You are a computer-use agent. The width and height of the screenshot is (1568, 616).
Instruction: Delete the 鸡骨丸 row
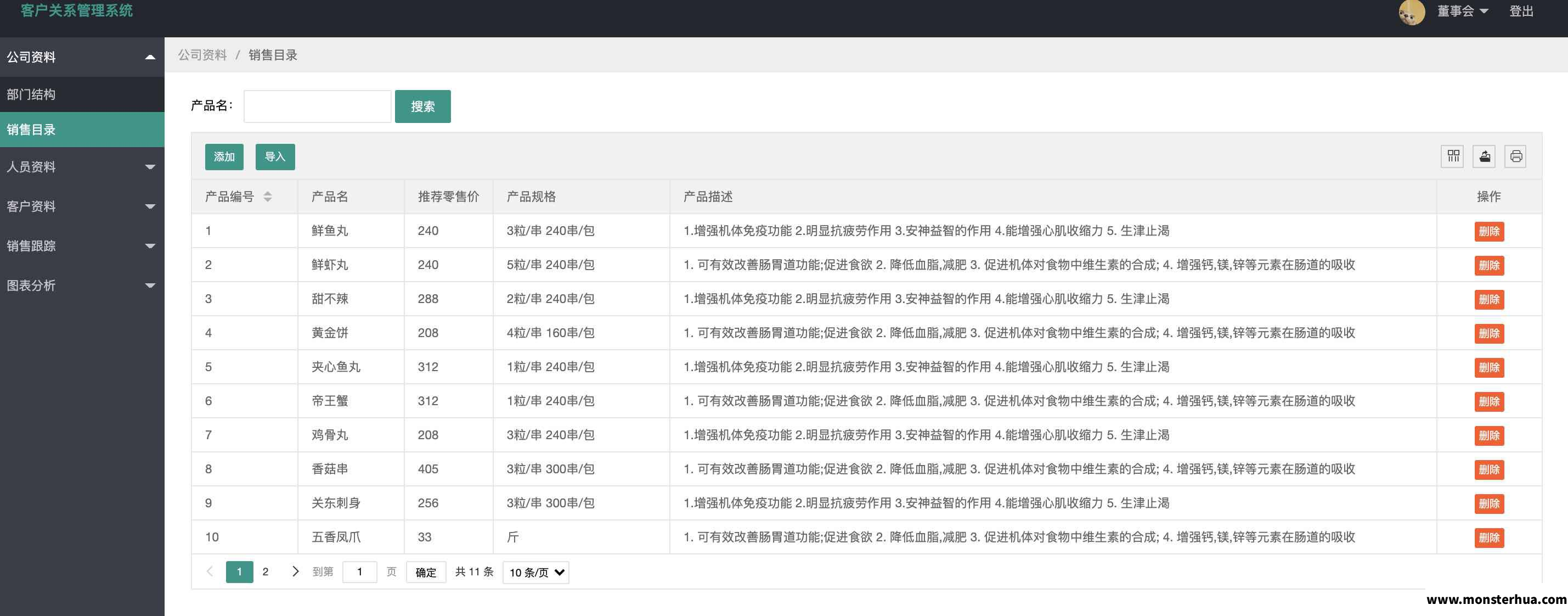[x=1489, y=436]
